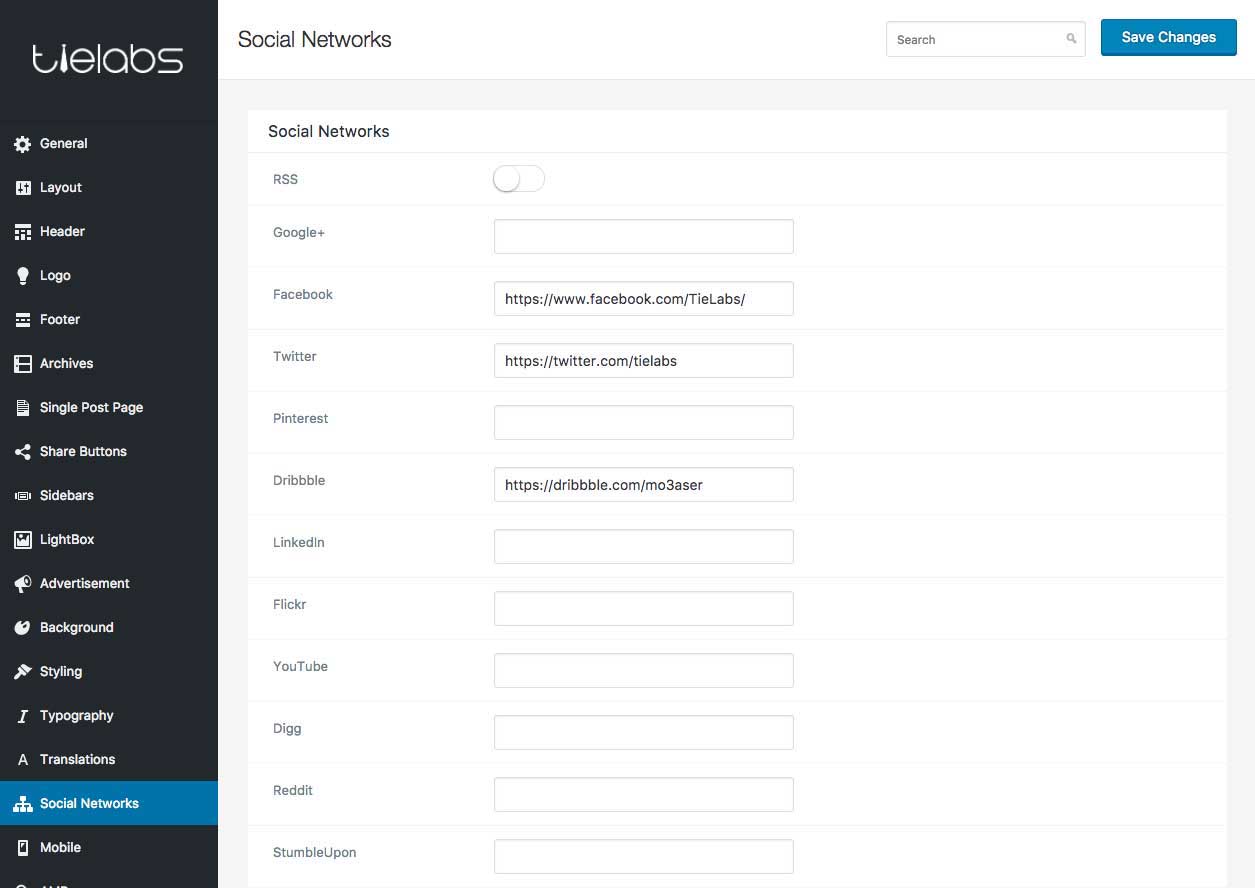Click the LinkedIn label

pos(299,543)
